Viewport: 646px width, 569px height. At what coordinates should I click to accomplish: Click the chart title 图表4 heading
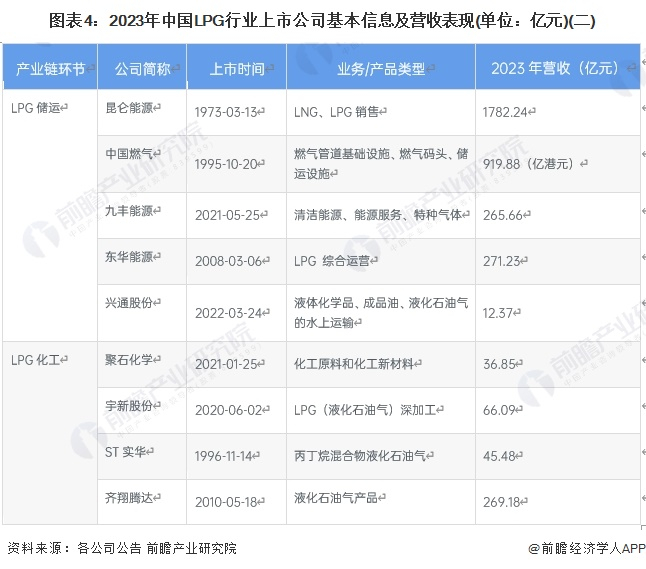(322, 21)
